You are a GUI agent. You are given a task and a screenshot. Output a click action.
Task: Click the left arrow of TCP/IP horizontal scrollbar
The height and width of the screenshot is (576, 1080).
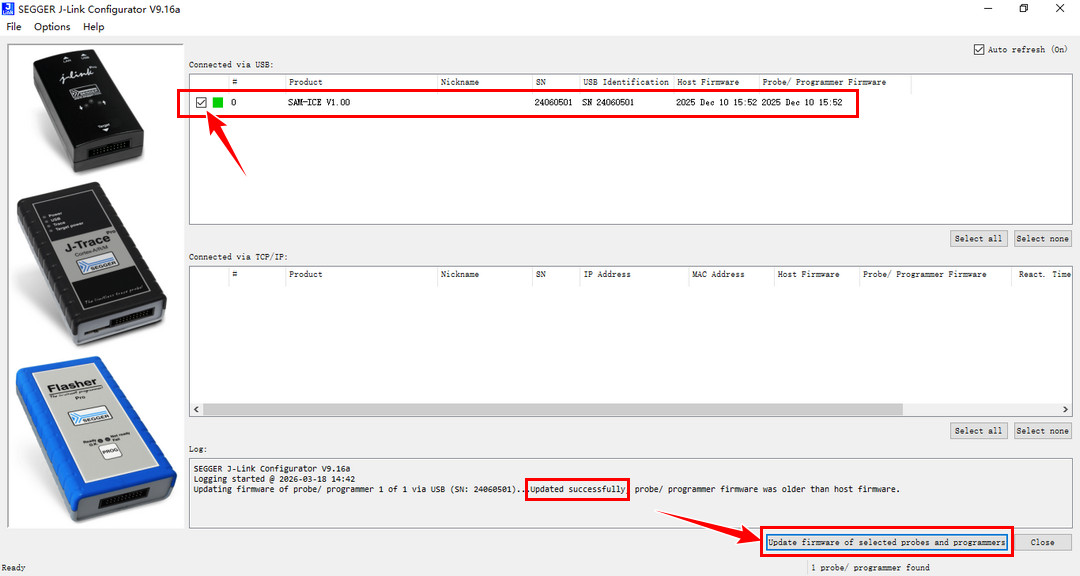coord(196,409)
